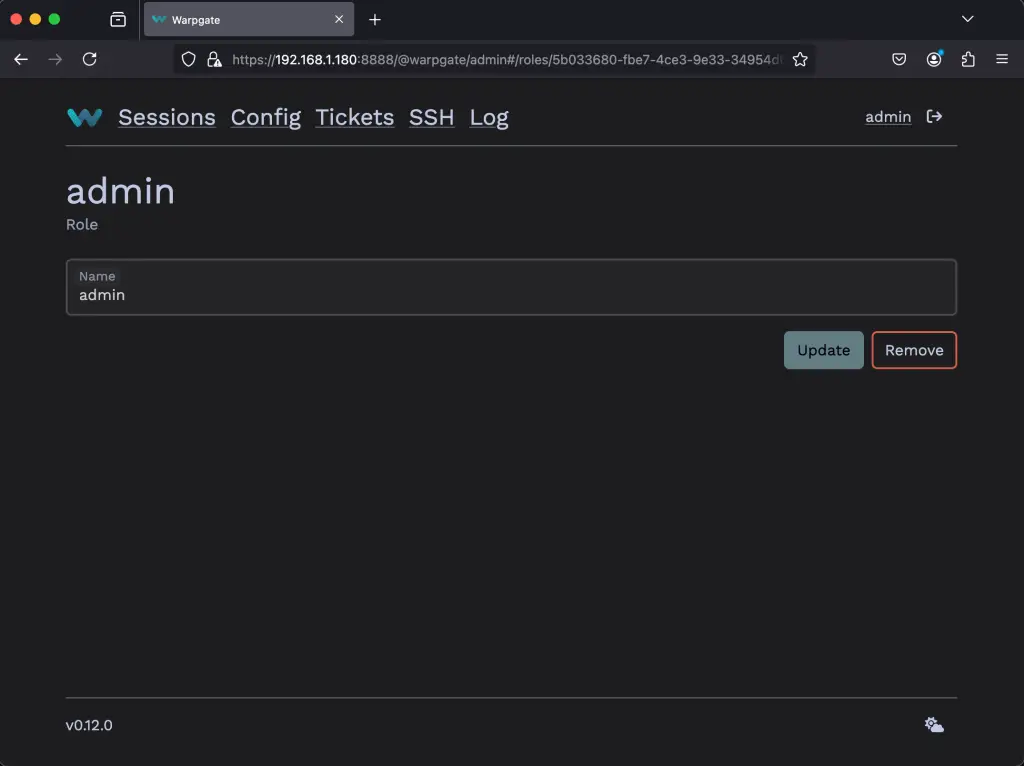View connection security via the padlock icon
Viewport: 1024px width, 766px height.
tap(213, 59)
